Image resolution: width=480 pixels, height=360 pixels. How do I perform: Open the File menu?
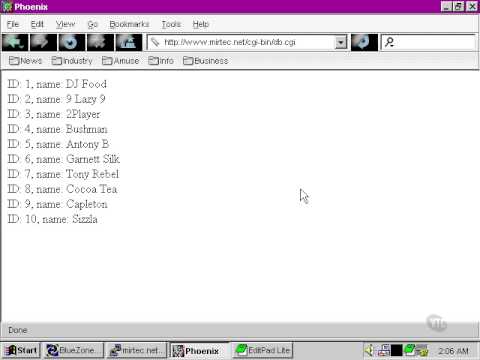pos(13,24)
